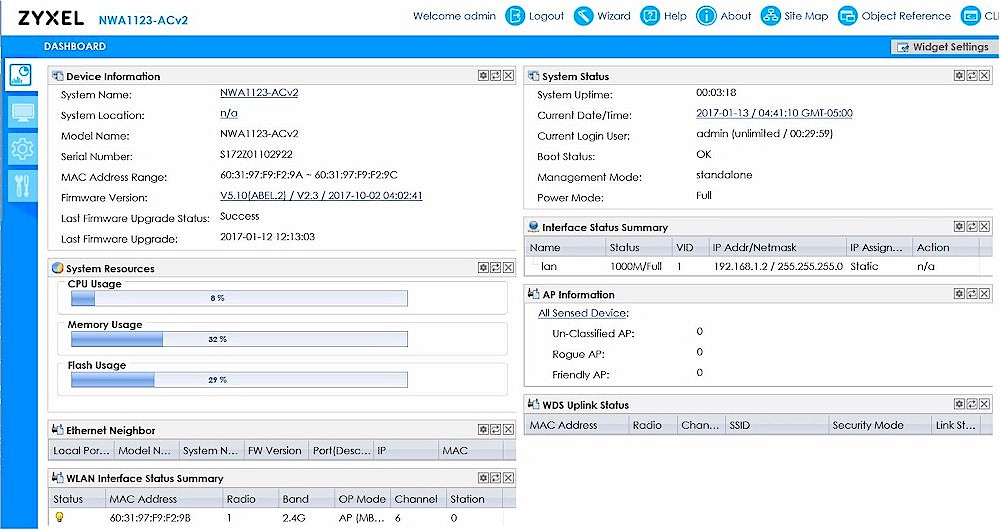This screenshot has width=1000, height=530.
Task: Close the Interface Status Summary widget
Action: [985, 226]
